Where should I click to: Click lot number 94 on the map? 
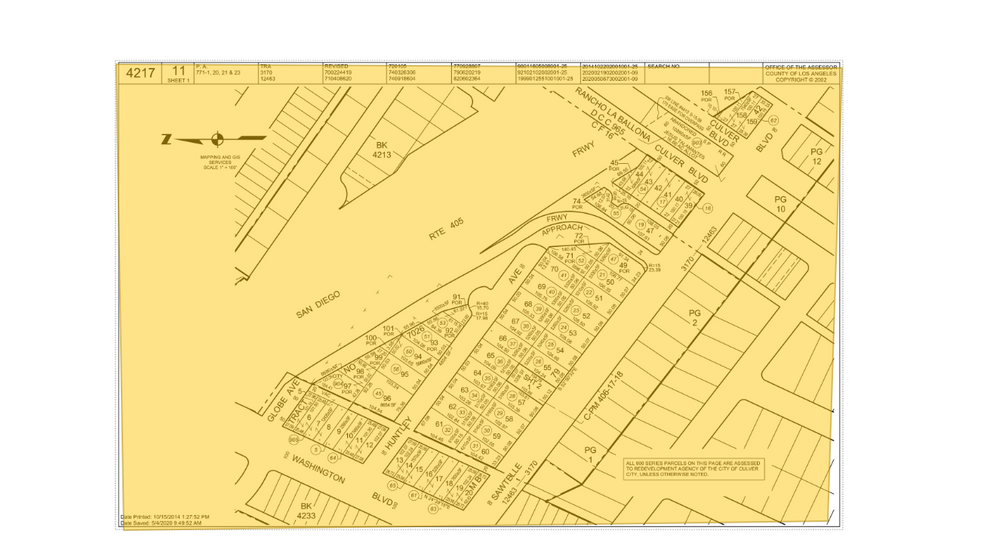coord(418,357)
